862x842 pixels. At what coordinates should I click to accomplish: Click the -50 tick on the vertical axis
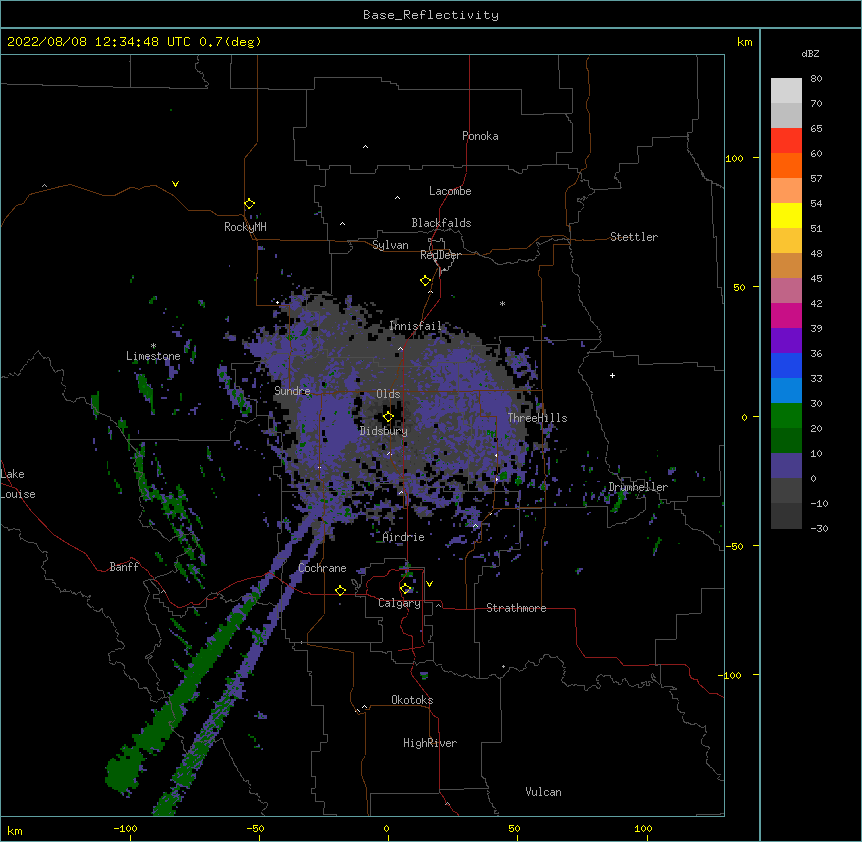tap(734, 546)
